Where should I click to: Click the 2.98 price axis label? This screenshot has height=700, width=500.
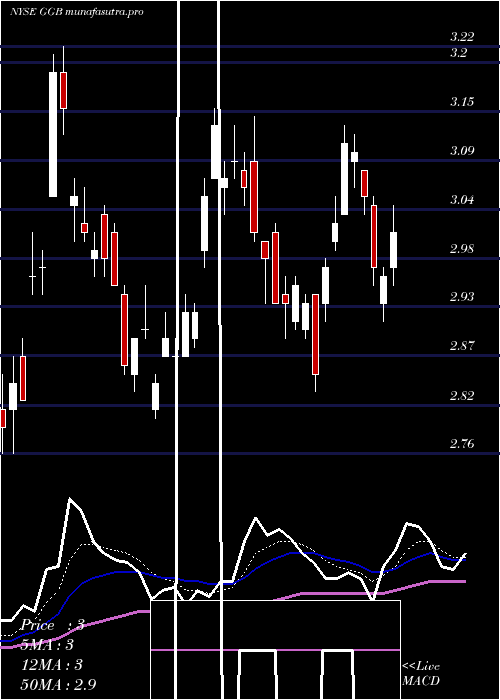click(462, 248)
